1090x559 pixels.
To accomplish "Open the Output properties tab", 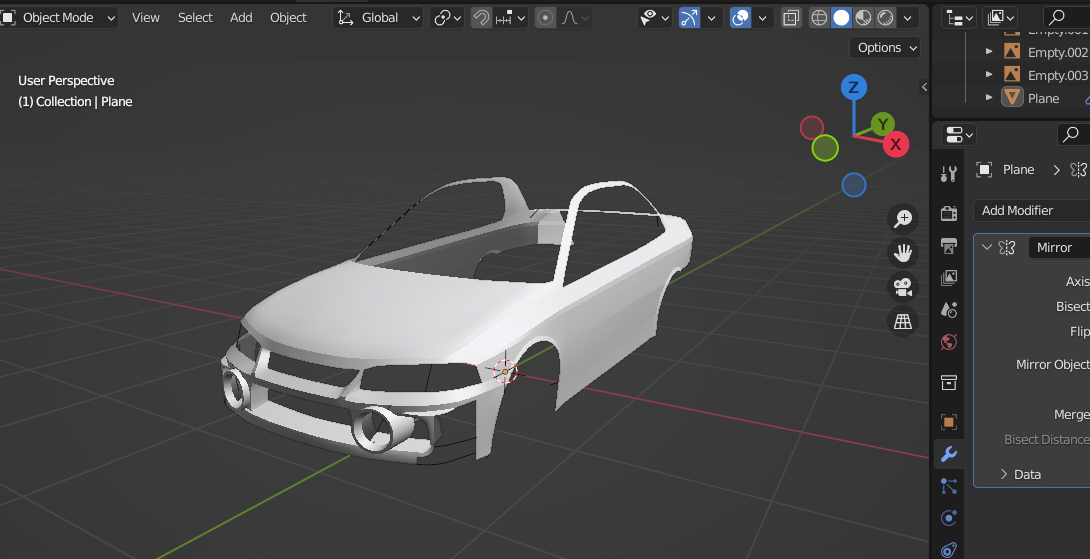I will tap(949, 245).
